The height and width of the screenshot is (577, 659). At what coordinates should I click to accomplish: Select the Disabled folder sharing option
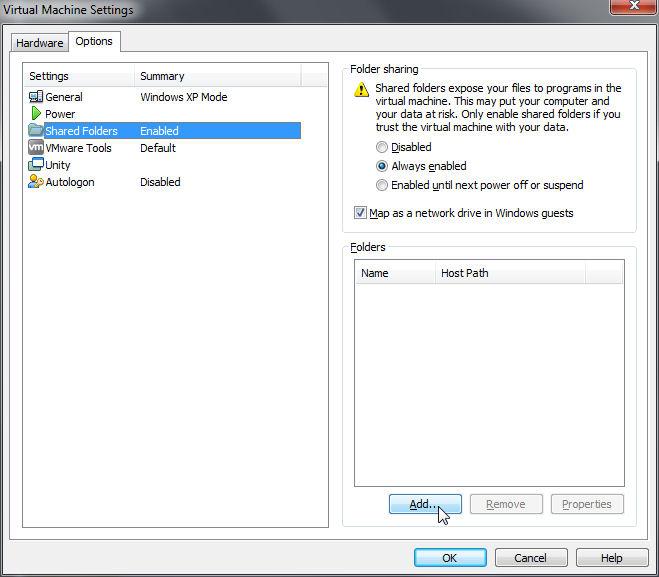pyautogui.click(x=382, y=147)
